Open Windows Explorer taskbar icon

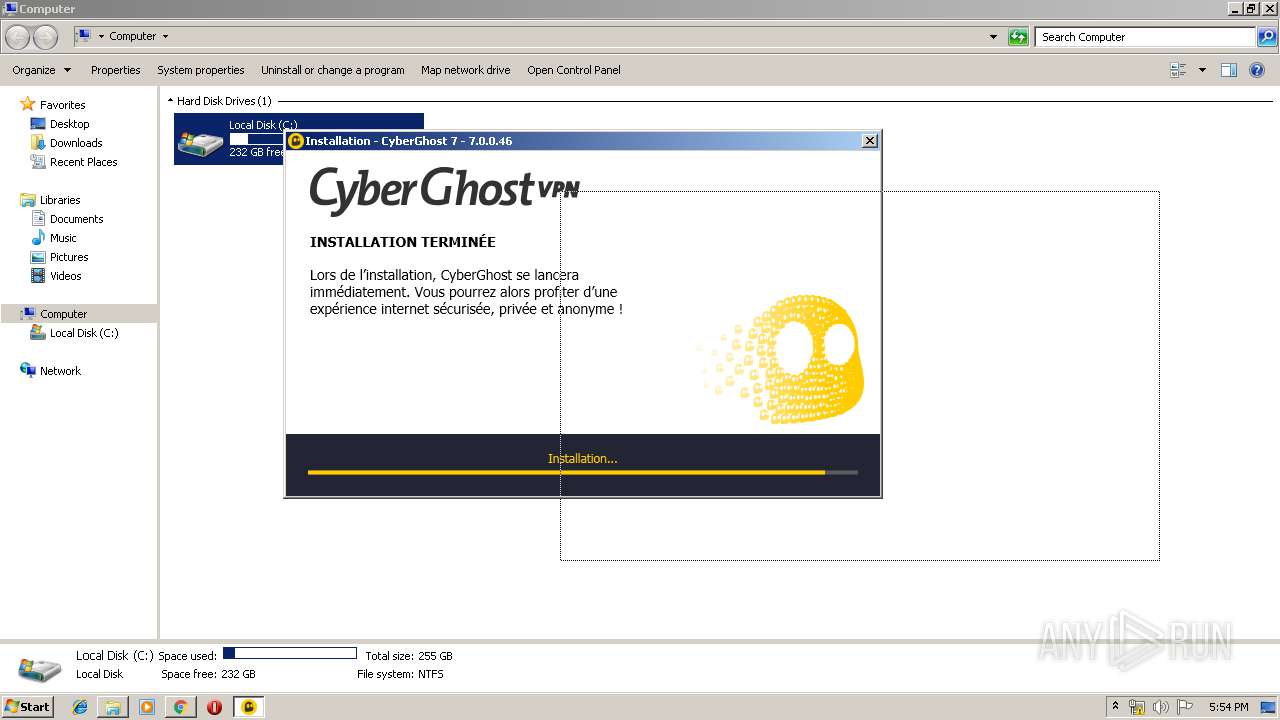113,707
